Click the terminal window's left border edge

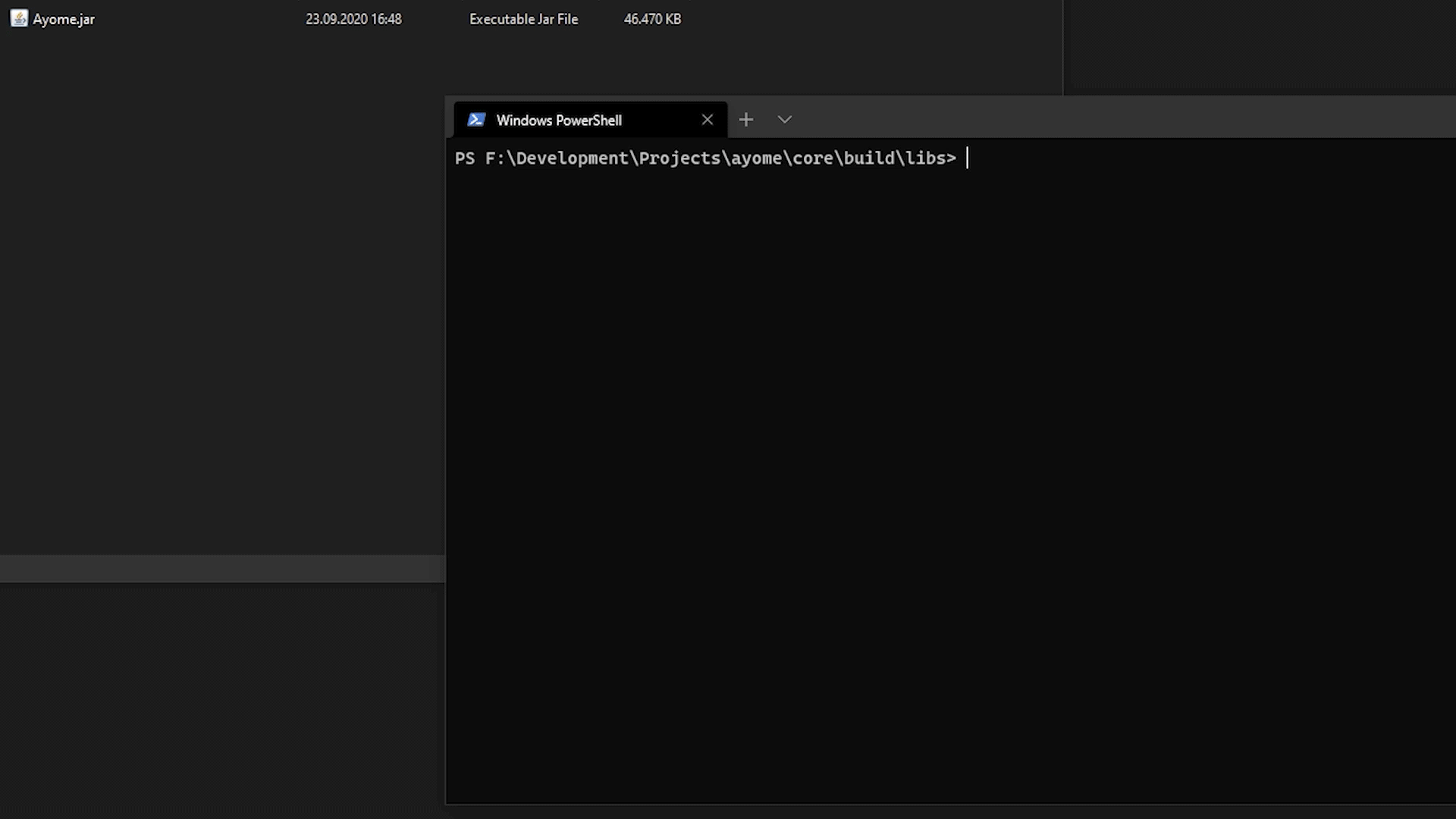446,455
